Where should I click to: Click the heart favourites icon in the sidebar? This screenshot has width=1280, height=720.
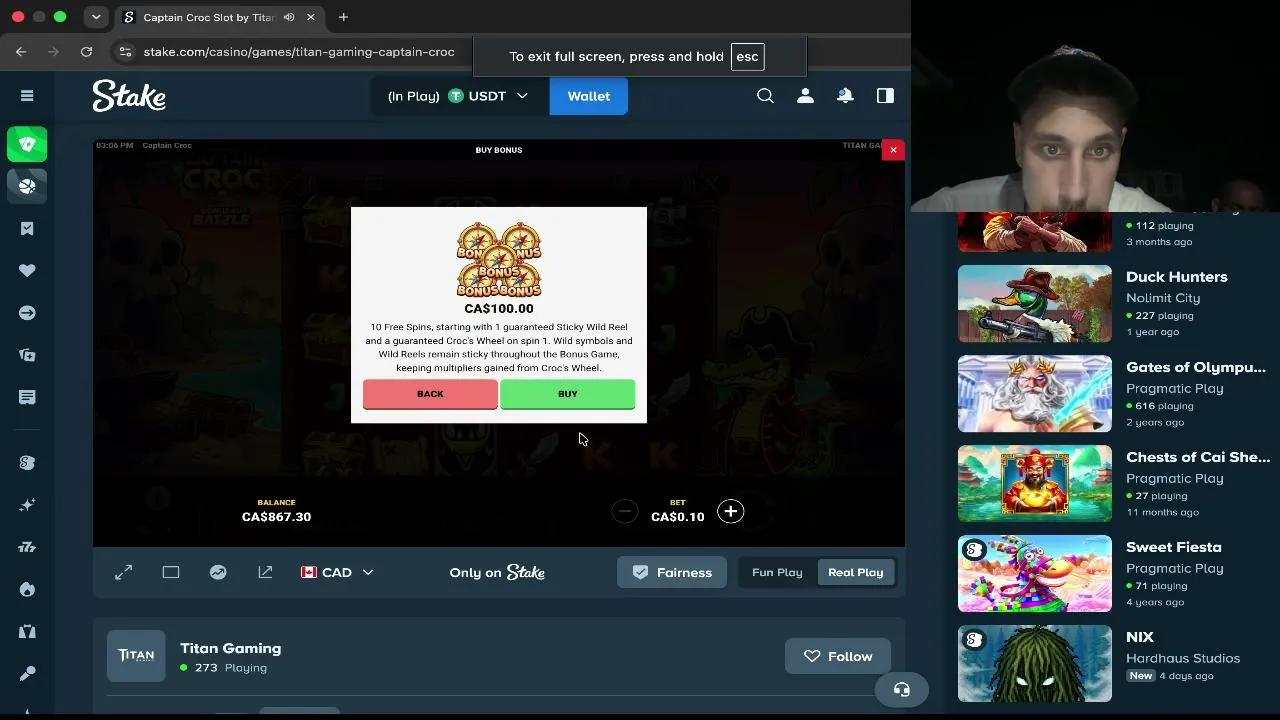[x=27, y=271]
